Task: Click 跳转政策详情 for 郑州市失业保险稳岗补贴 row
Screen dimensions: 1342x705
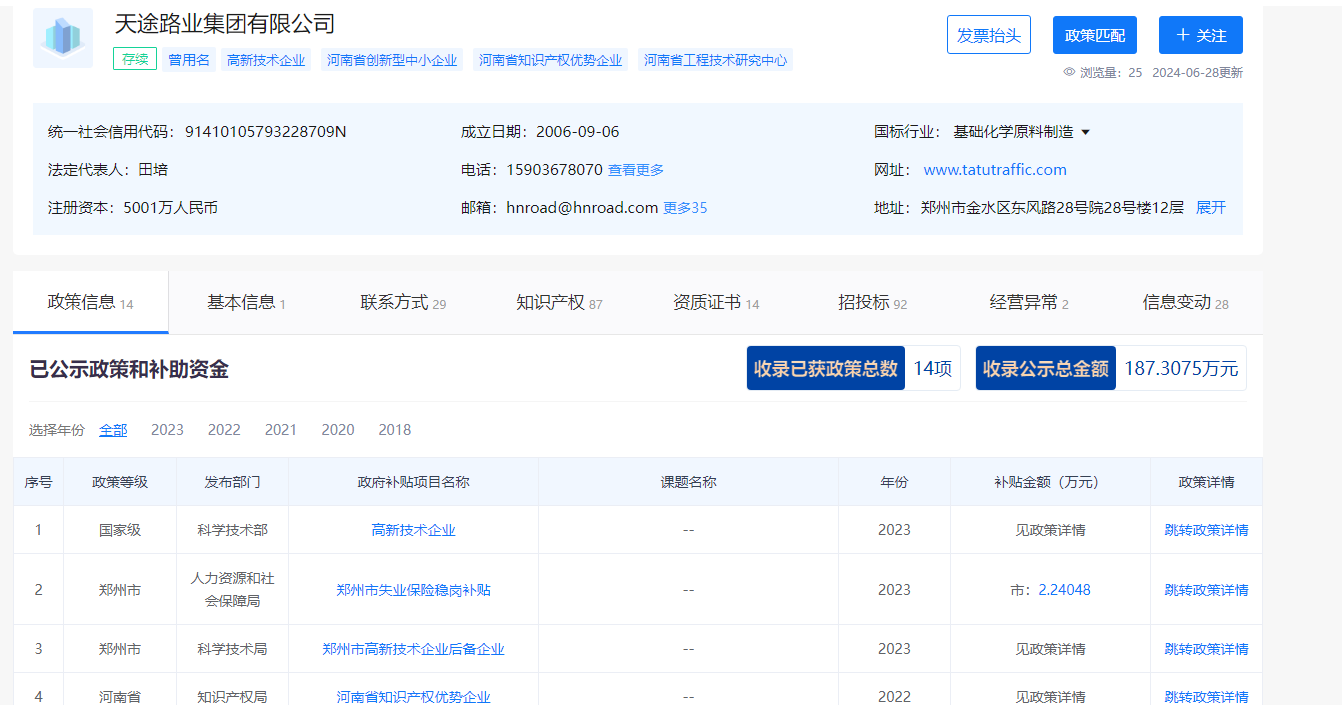Action: coord(1206,590)
